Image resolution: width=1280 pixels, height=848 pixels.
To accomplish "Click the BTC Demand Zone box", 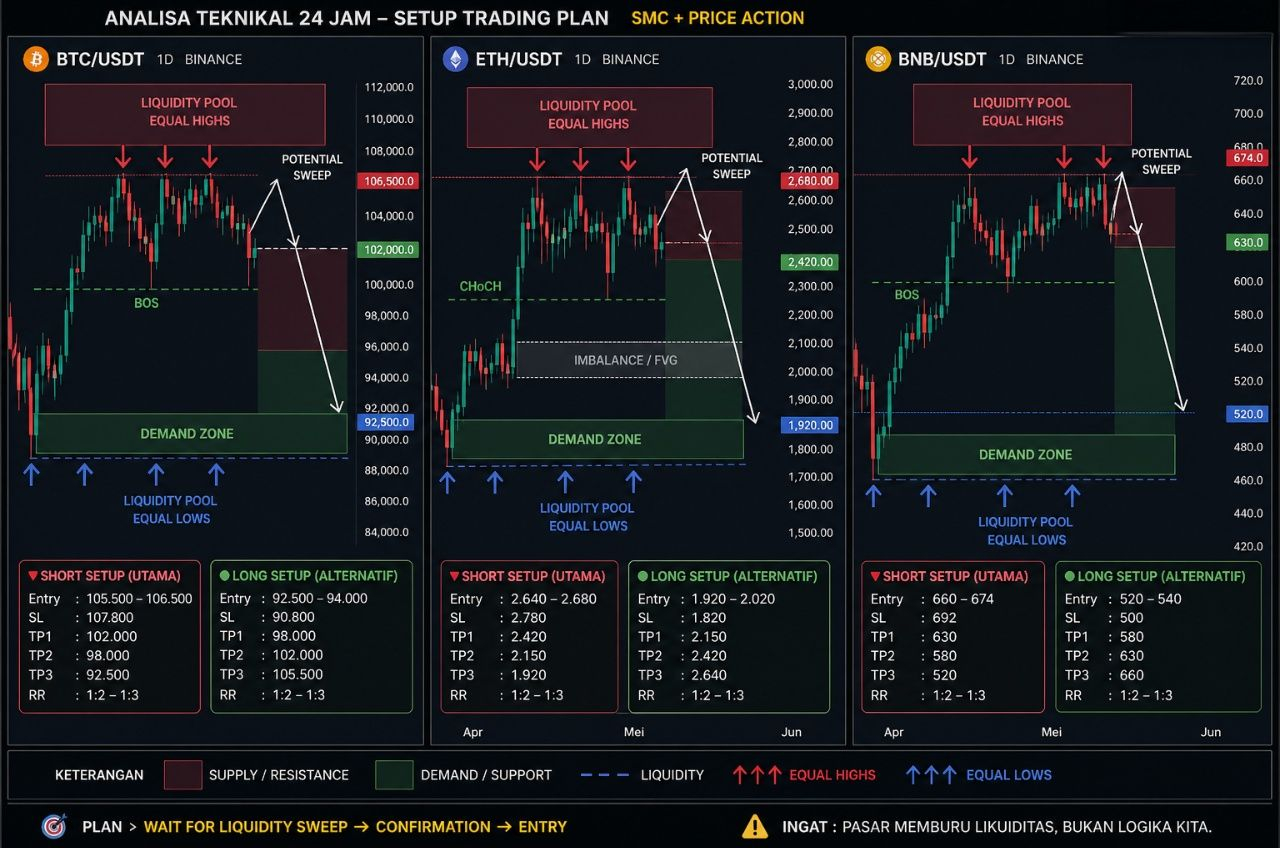I will (191, 434).
